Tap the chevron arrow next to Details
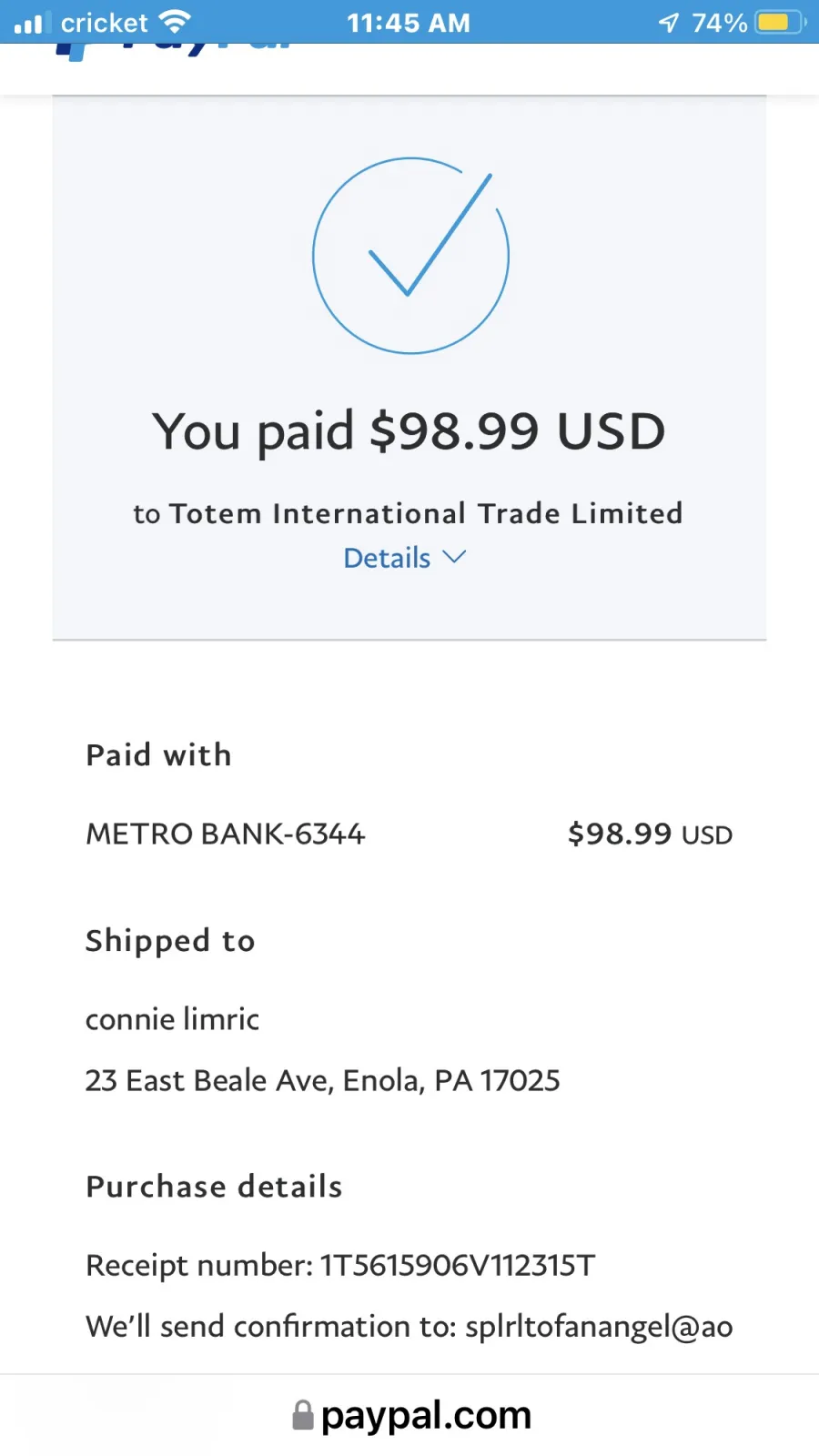 tap(454, 557)
